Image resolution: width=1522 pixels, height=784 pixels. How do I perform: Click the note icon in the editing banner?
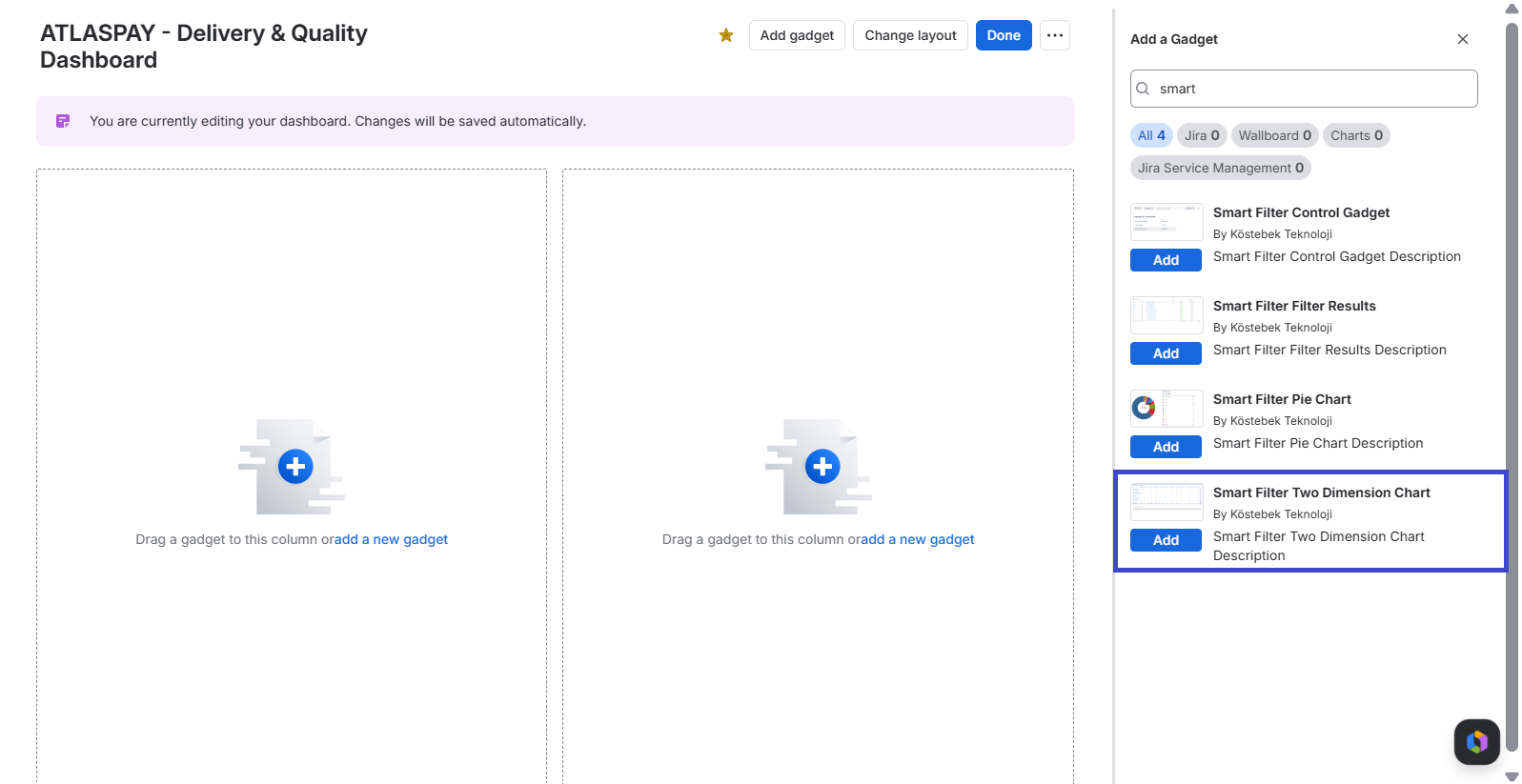tap(63, 121)
